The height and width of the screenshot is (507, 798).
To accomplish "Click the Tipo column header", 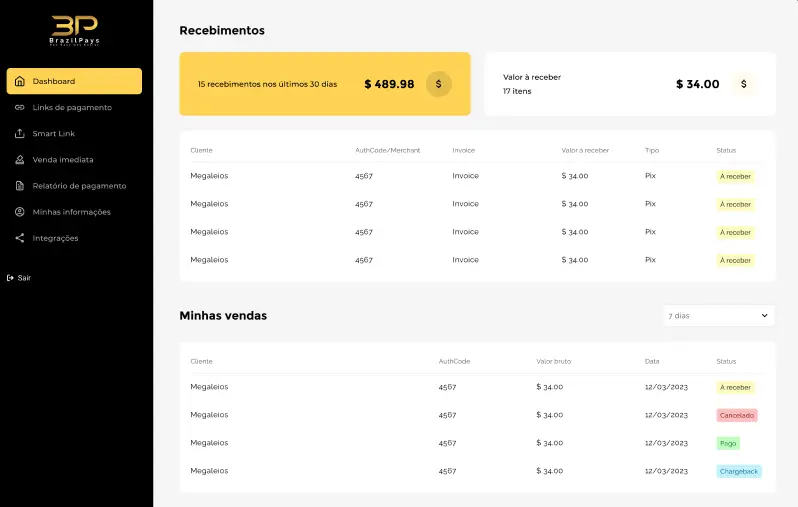I will [652, 150].
